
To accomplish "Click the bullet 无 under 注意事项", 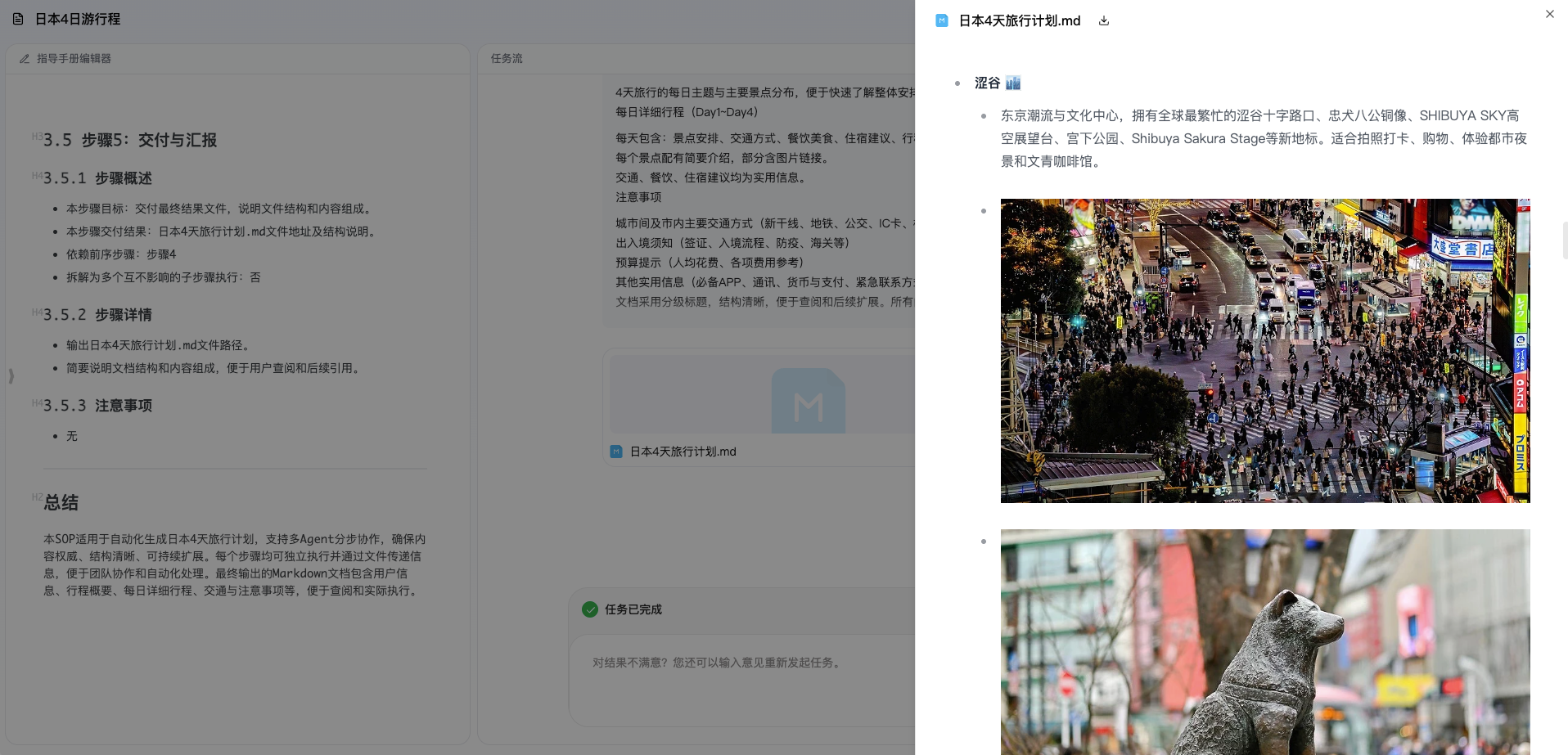I will (x=72, y=436).
